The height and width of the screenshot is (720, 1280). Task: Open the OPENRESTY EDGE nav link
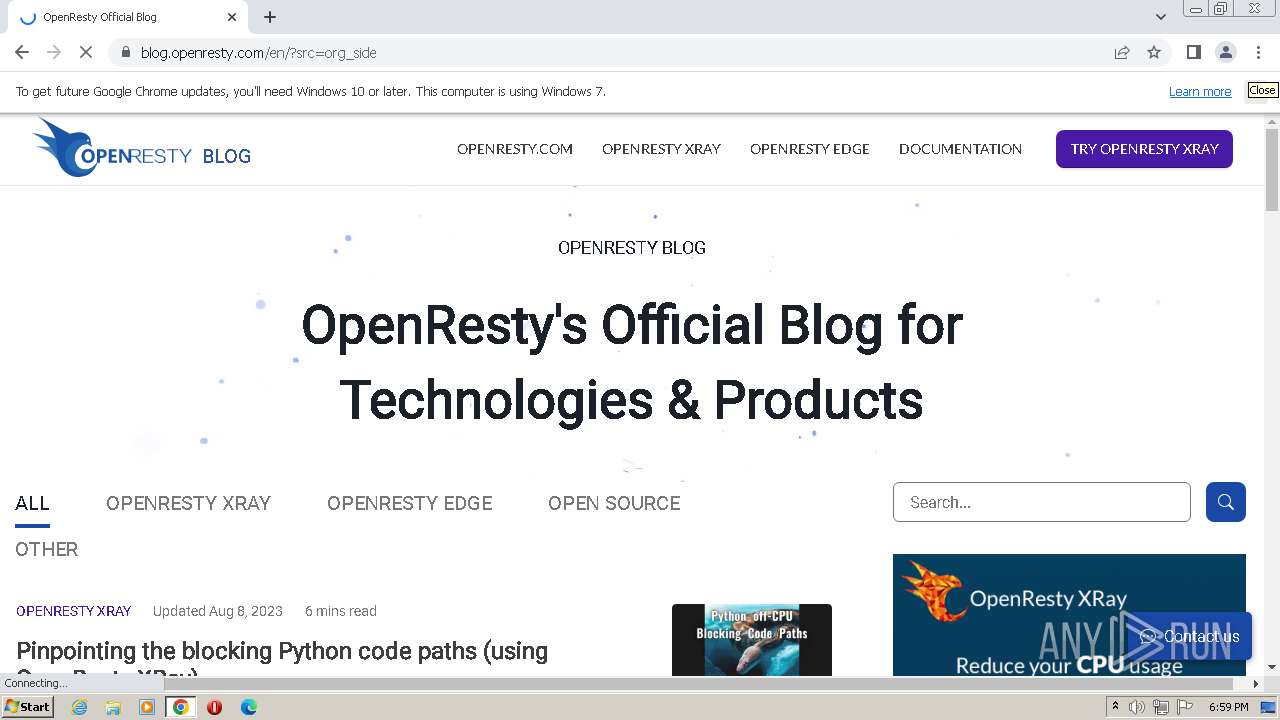coord(810,149)
